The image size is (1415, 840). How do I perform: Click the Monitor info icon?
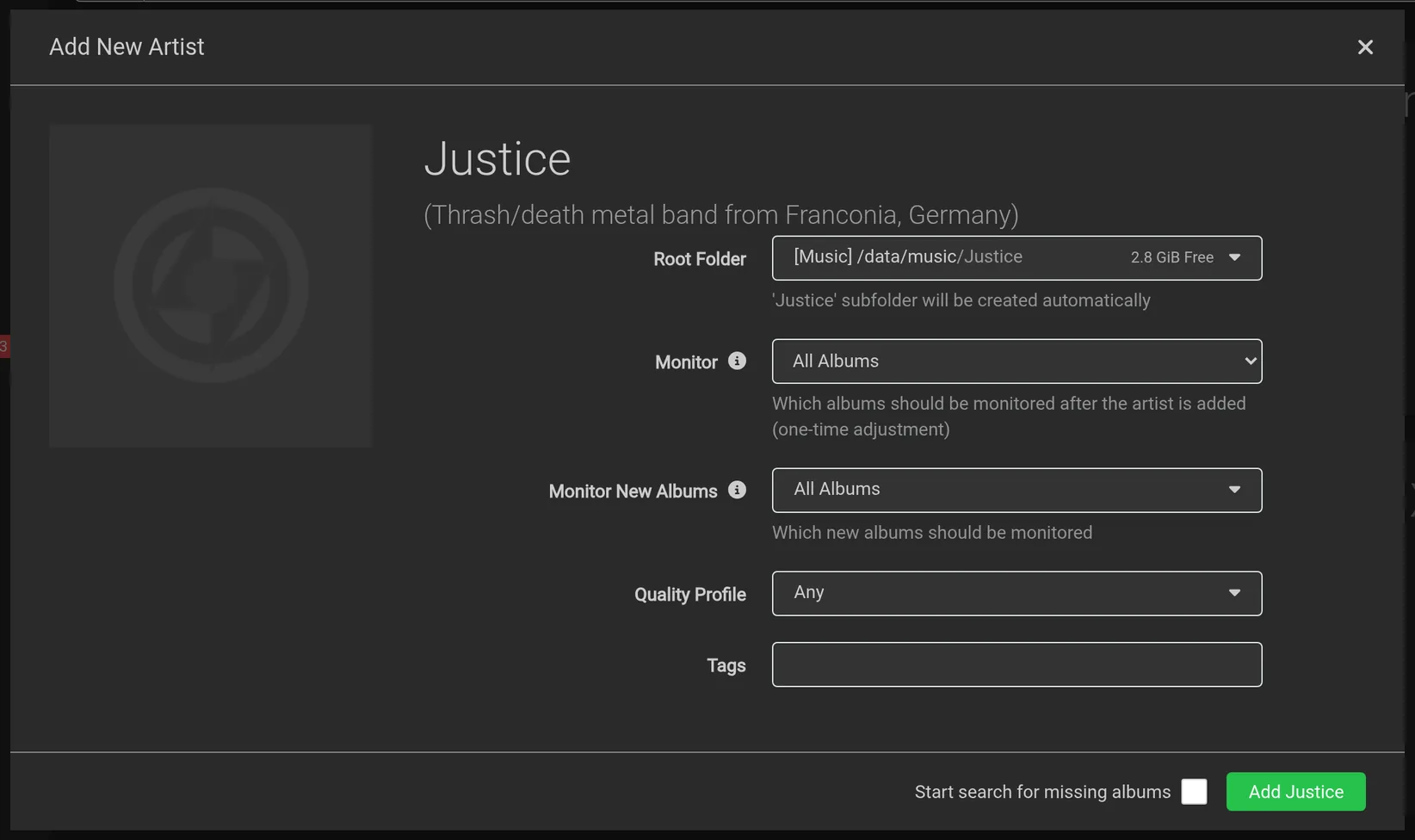(737, 361)
